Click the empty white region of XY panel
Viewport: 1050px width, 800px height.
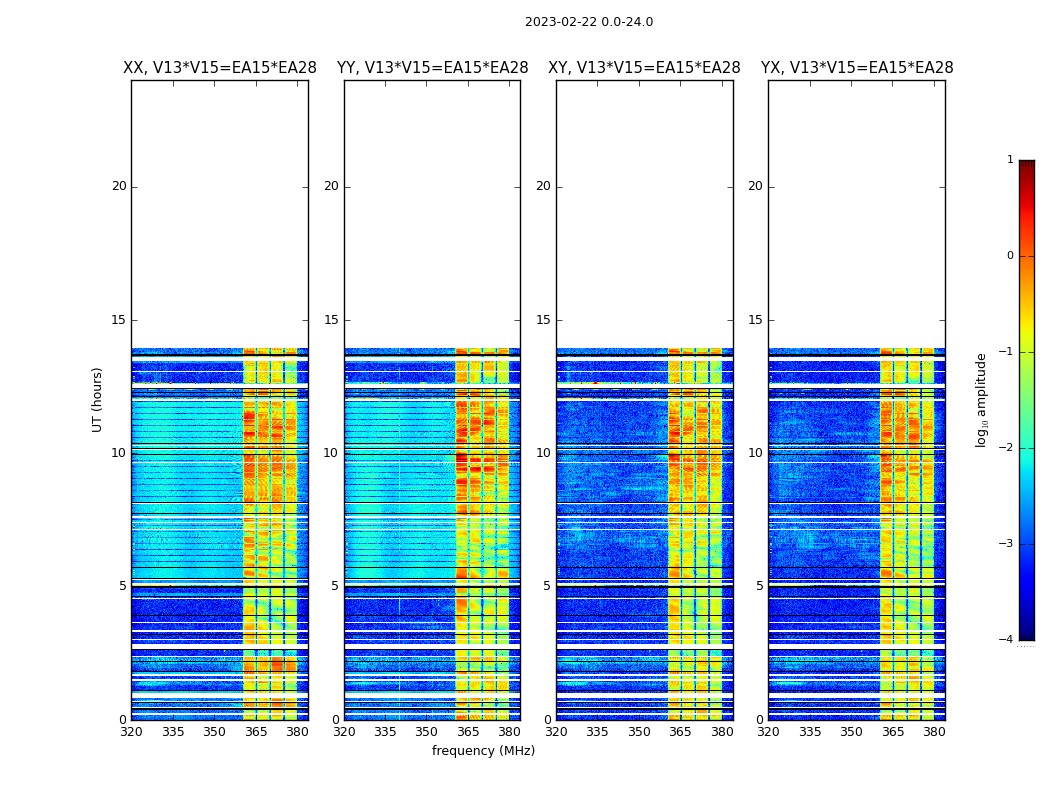644,210
